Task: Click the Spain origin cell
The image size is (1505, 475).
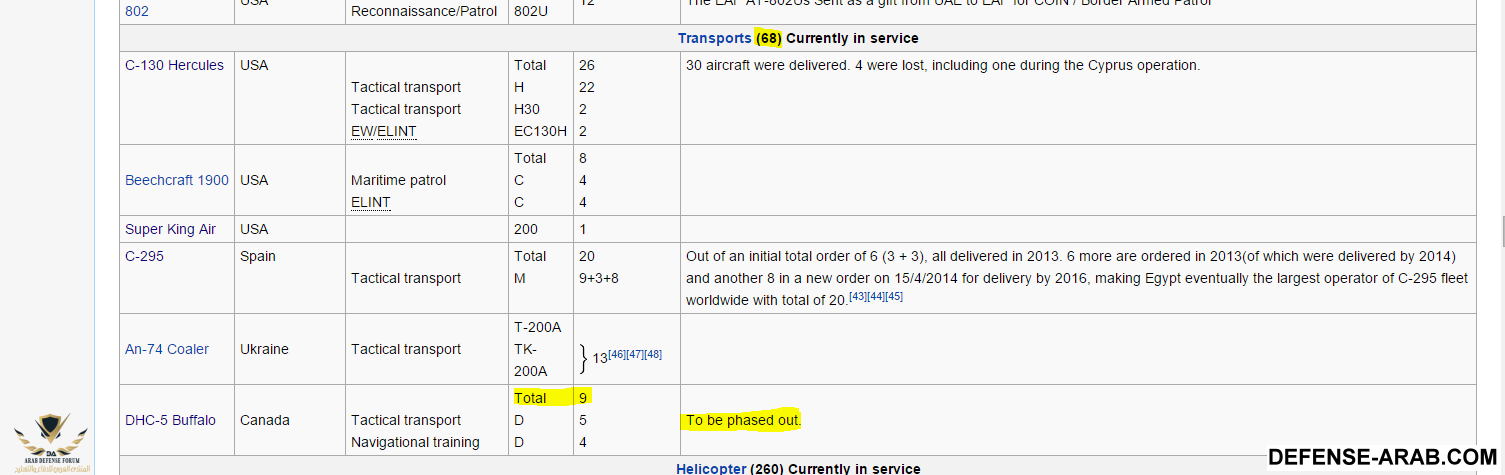Action: [258, 256]
